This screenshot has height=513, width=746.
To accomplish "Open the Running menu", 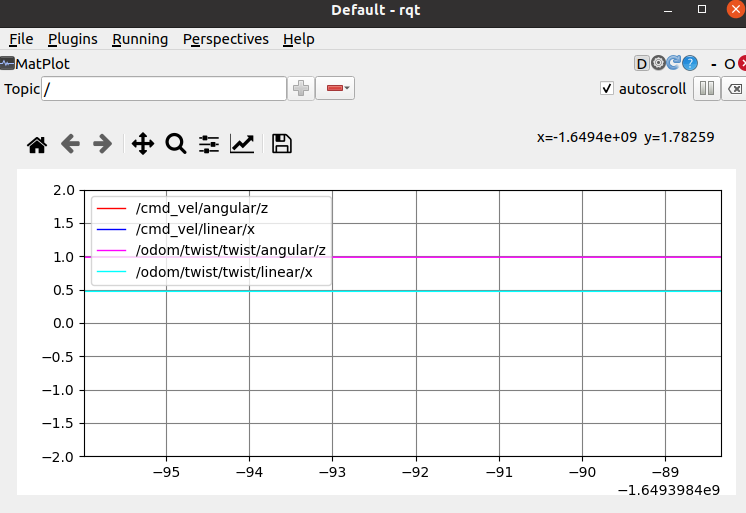I will coord(140,39).
